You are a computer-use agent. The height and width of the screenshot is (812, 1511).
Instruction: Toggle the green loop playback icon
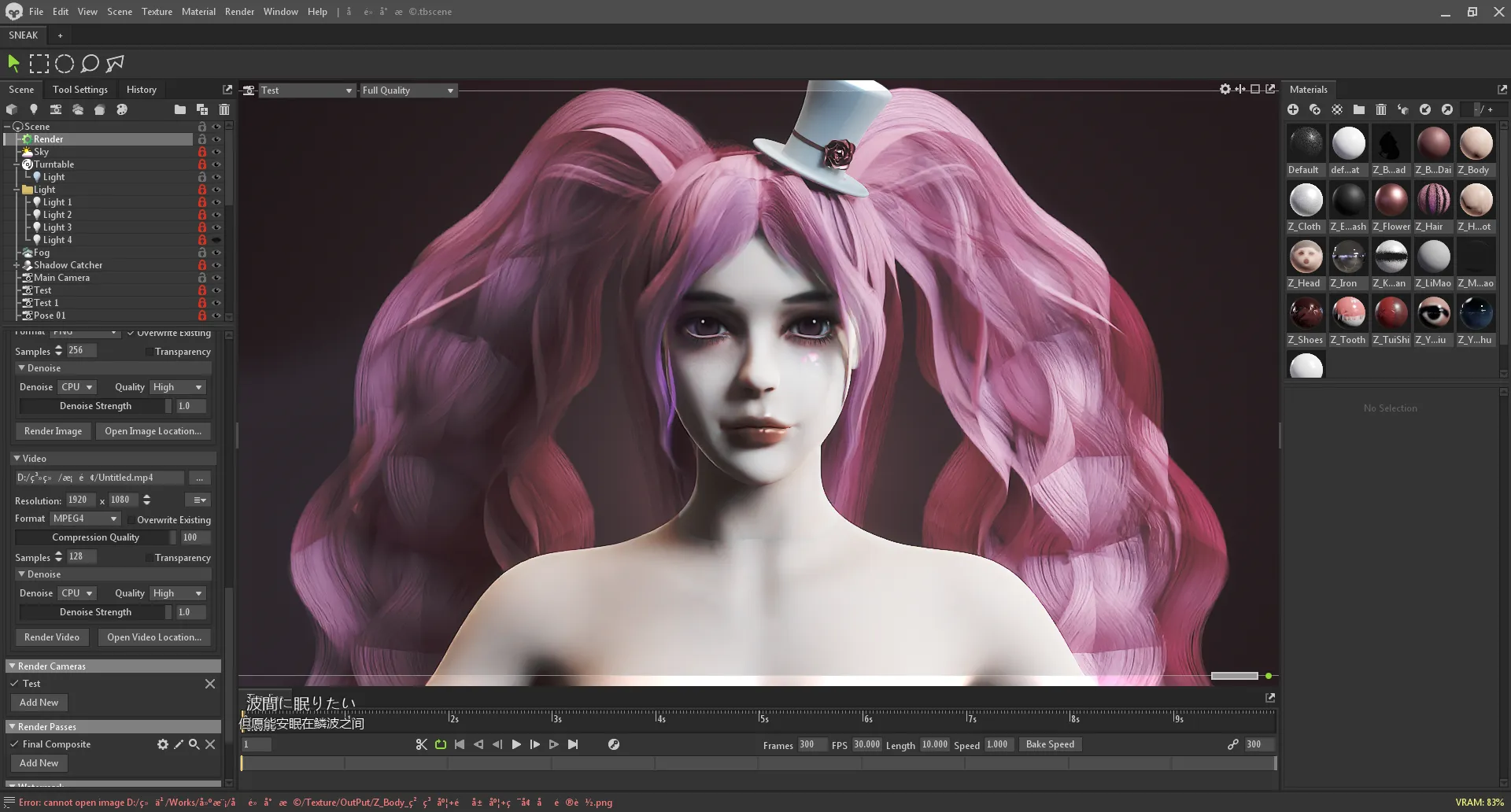[441, 744]
